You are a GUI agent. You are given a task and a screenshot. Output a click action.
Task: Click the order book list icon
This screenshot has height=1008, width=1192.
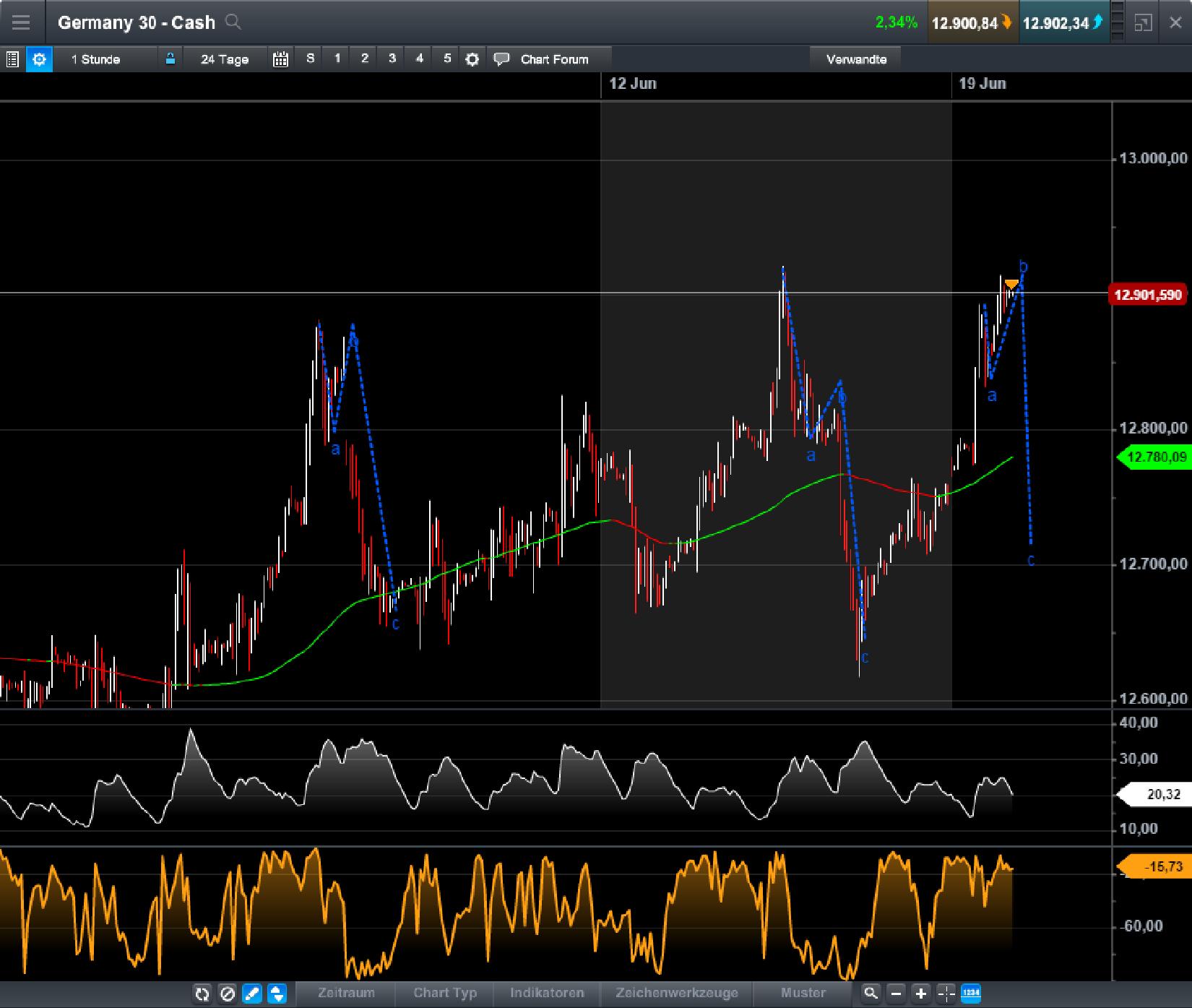coord(12,59)
